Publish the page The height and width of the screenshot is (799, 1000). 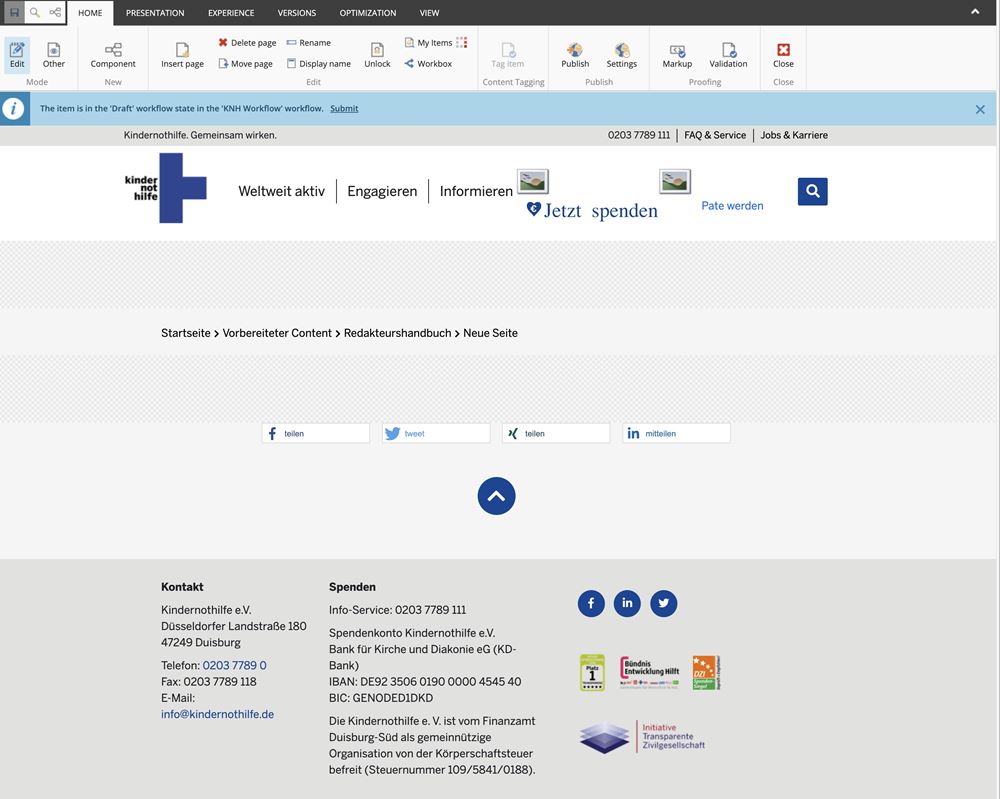tap(575, 54)
